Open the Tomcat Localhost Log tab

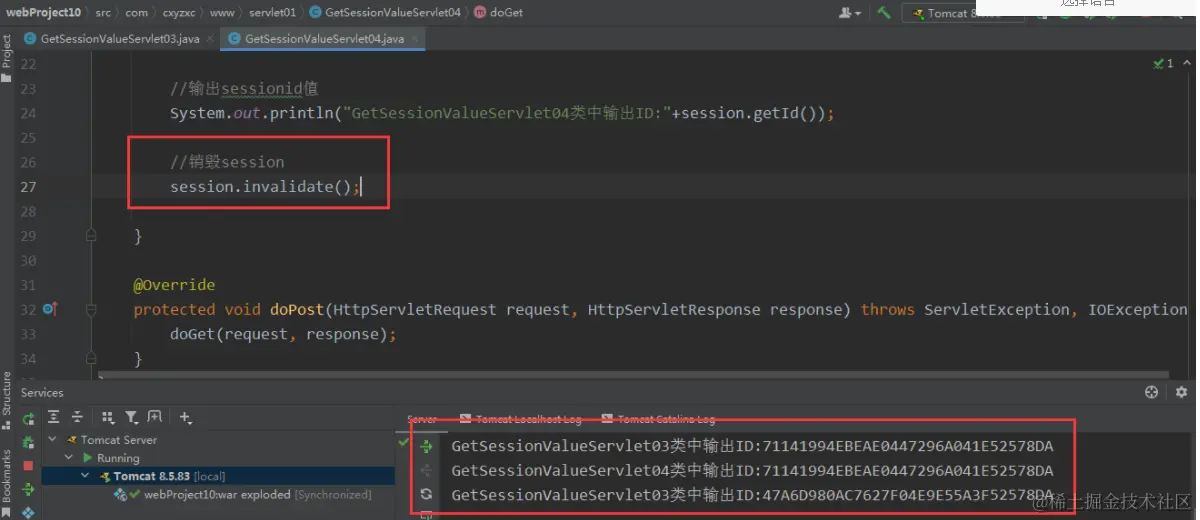pos(520,419)
